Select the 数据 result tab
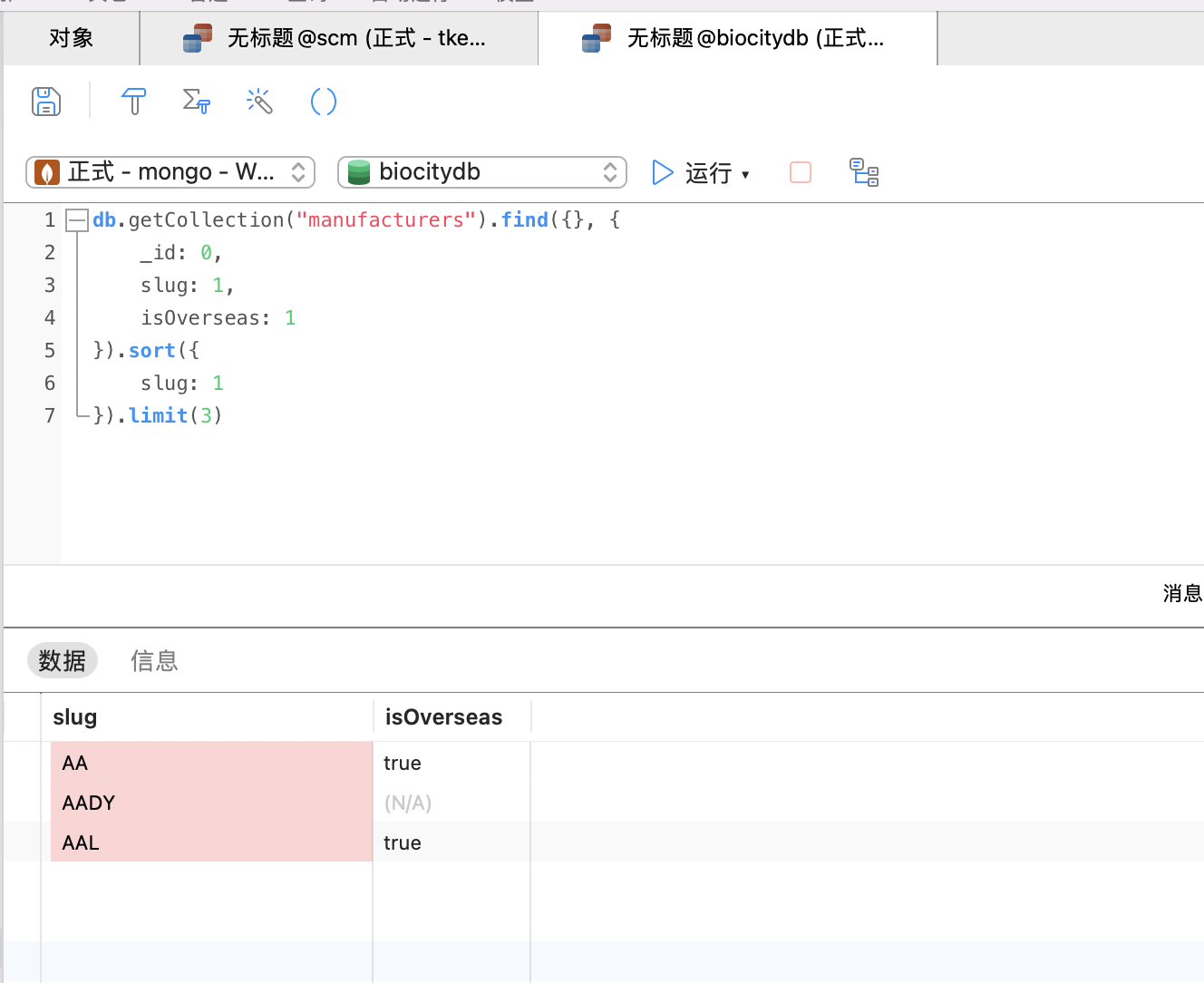1204x983 pixels. 63,661
